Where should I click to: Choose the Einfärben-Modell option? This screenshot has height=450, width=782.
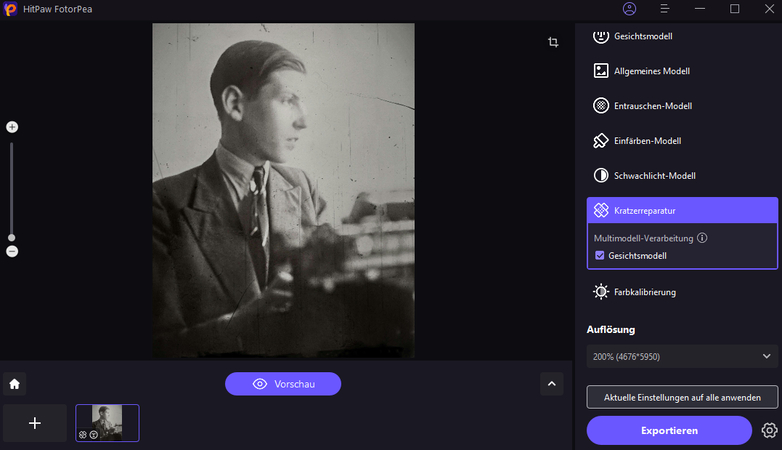point(647,141)
